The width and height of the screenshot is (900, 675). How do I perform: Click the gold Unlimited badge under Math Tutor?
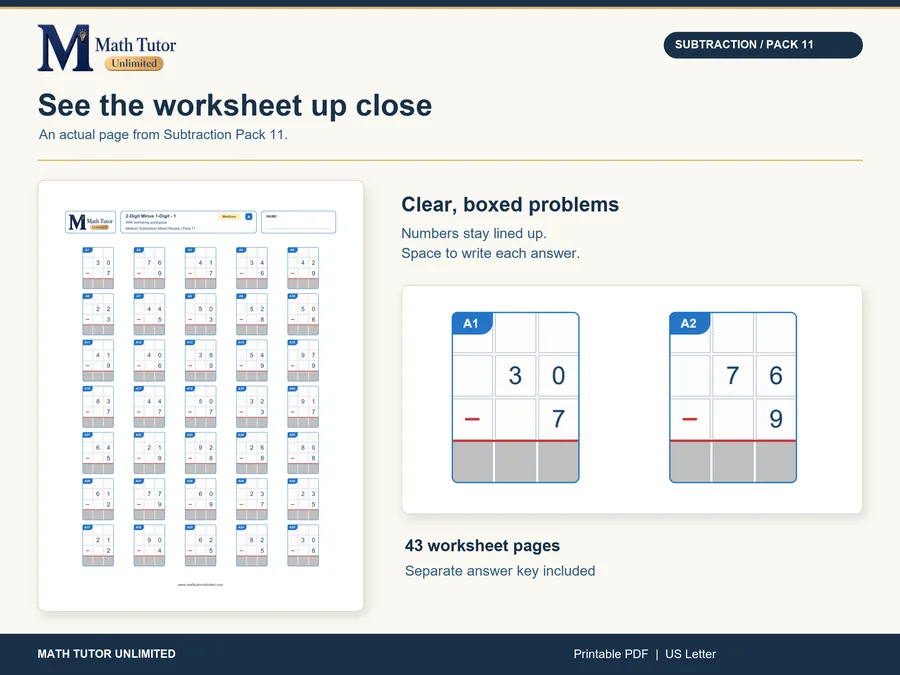134,63
